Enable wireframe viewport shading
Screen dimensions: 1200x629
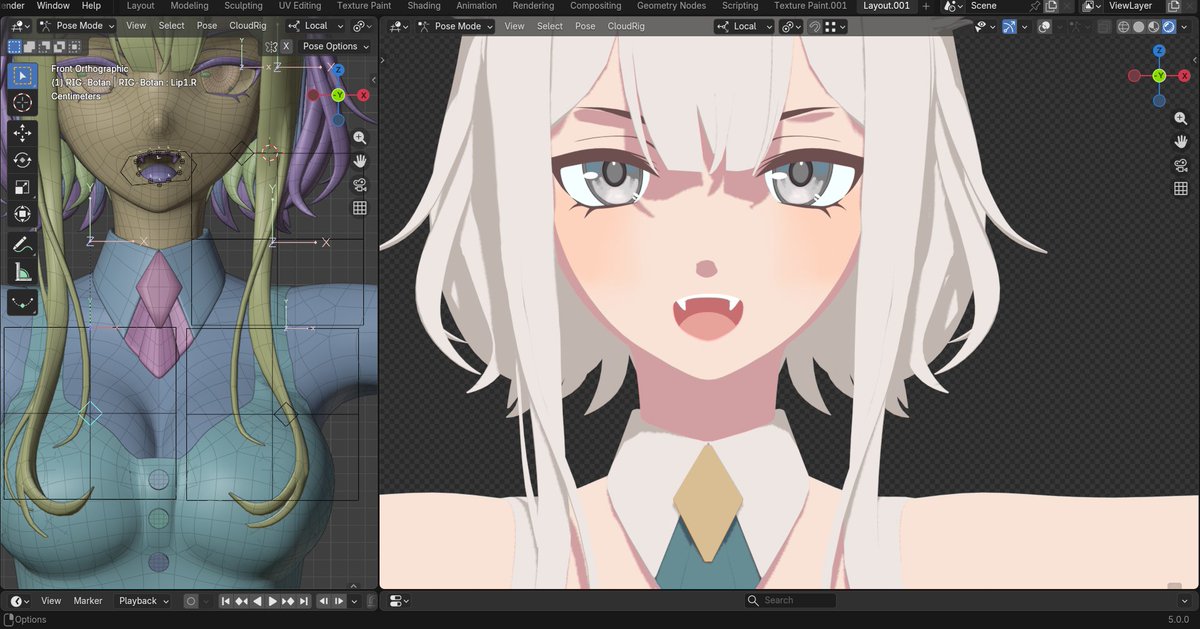pyautogui.click(x=1123, y=27)
